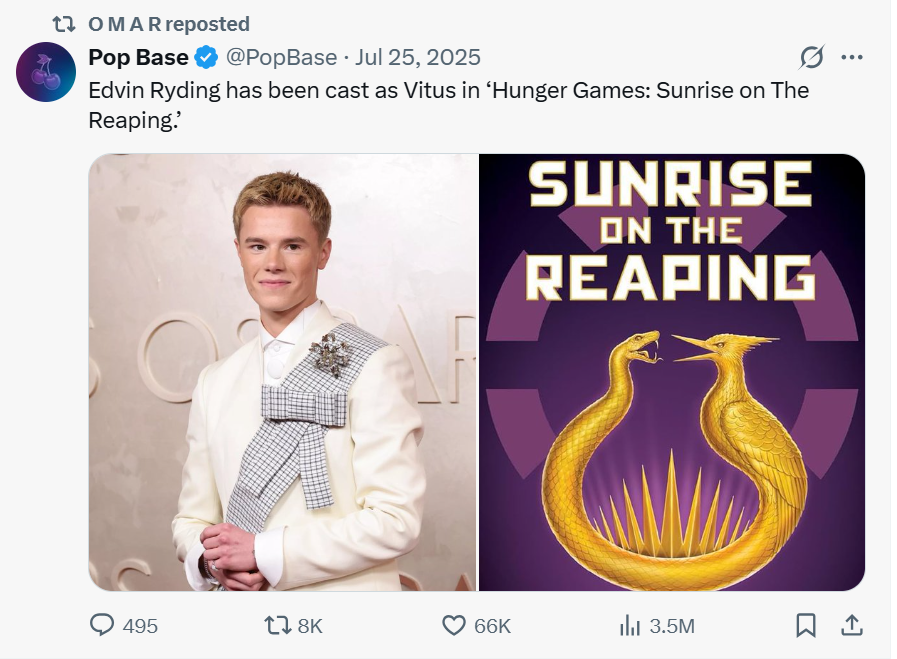This screenshot has height=659, width=897.
Task: Open the @PopBase handle link
Action: pos(281,57)
